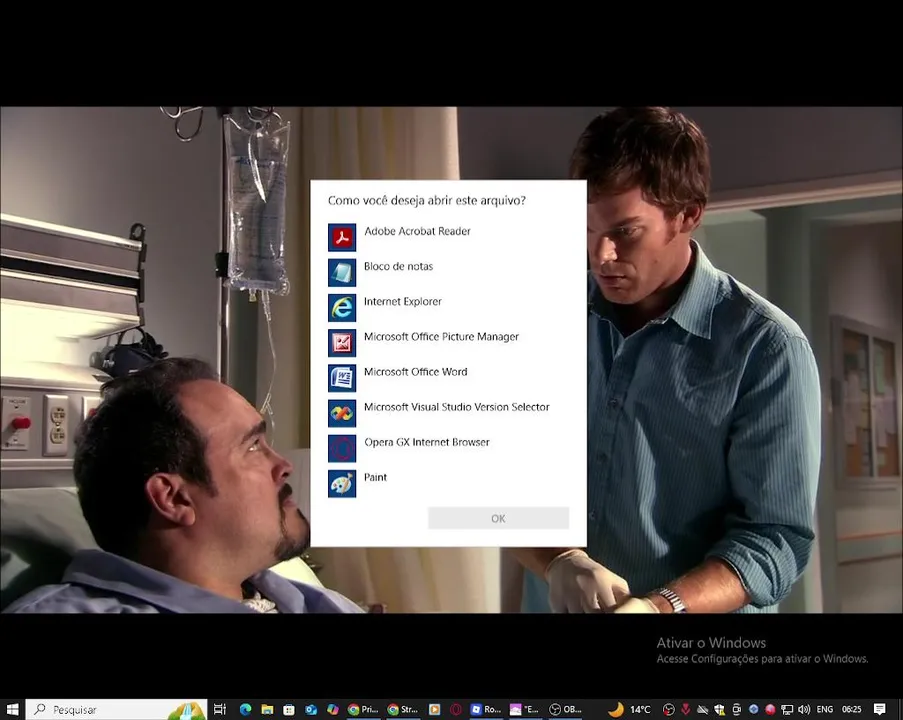Pick the Paint application icon
Viewport: 903px width, 720px height.
[342, 483]
